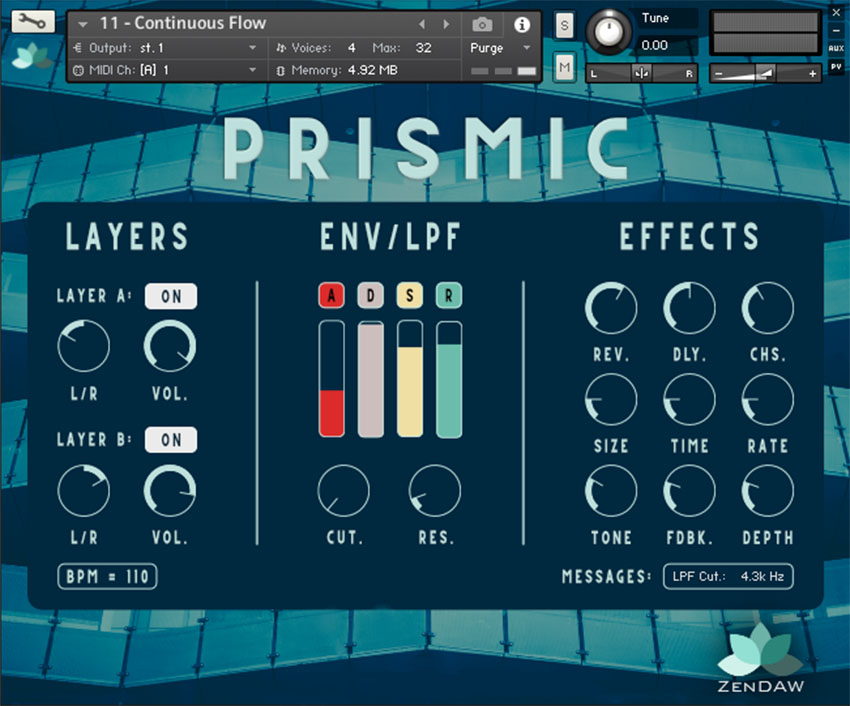850x706 pixels.
Task: Click the Tune value 0.00
Action: click(x=654, y=45)
